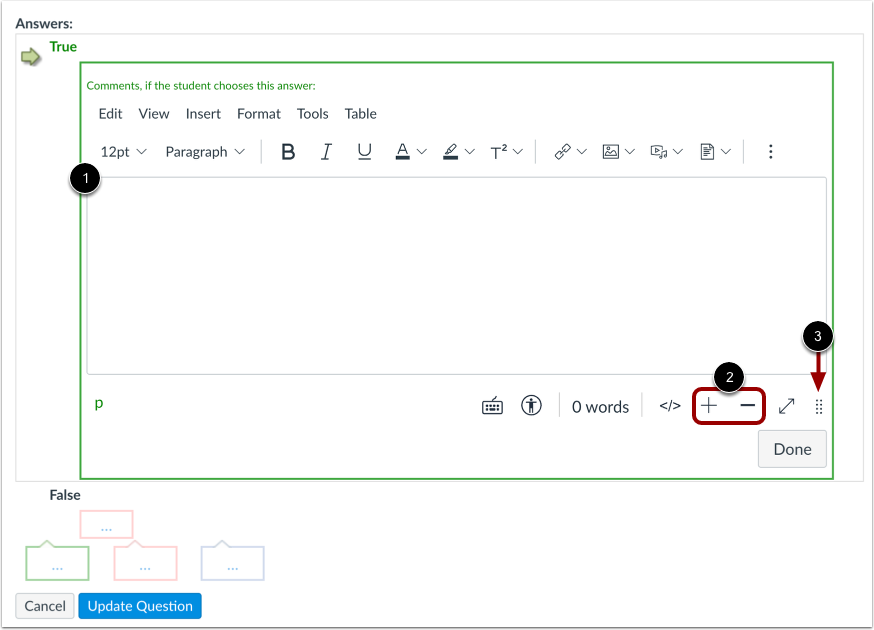
Task: Click inside the comment text area
Action: click(456, 276)
